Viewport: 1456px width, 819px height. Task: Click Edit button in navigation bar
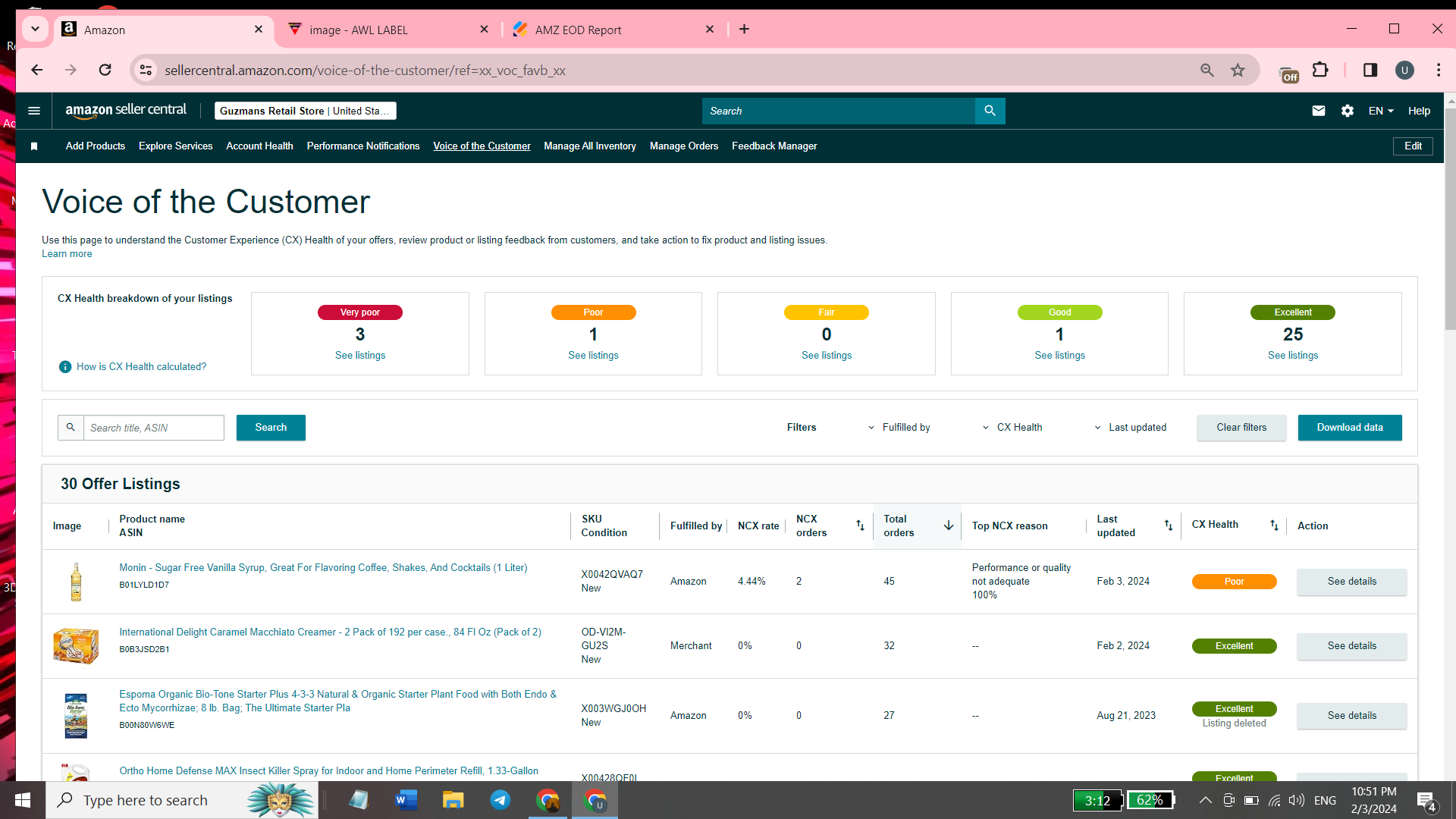[x=1413, y=146]
